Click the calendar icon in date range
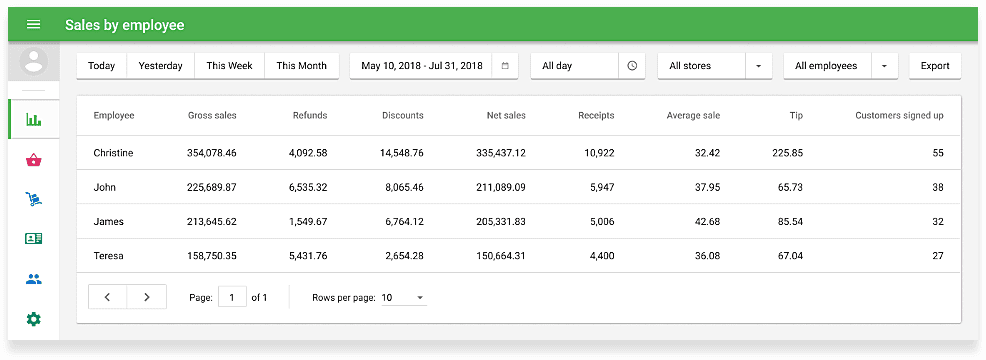 pyautogui.click(x=505, y=65)
